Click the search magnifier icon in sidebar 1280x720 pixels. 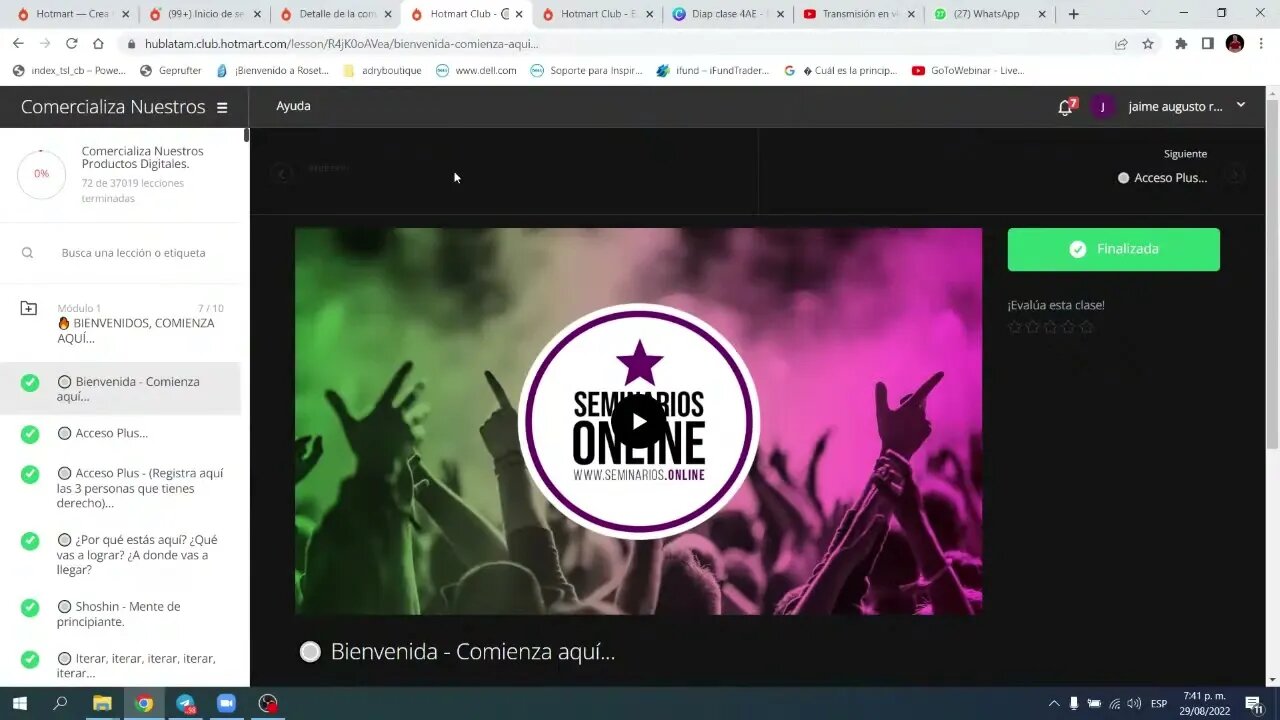tap(28, 253)
